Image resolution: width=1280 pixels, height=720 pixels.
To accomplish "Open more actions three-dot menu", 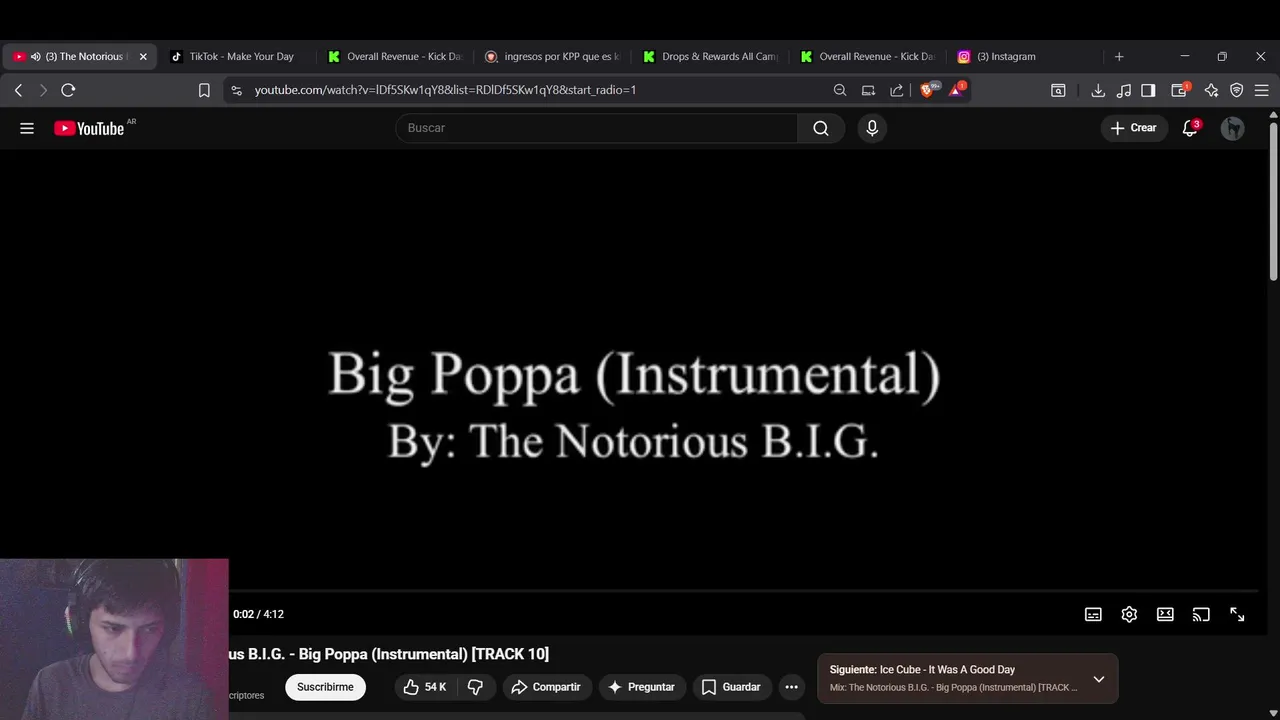I will pyautogui.click(x=791, y=687).
